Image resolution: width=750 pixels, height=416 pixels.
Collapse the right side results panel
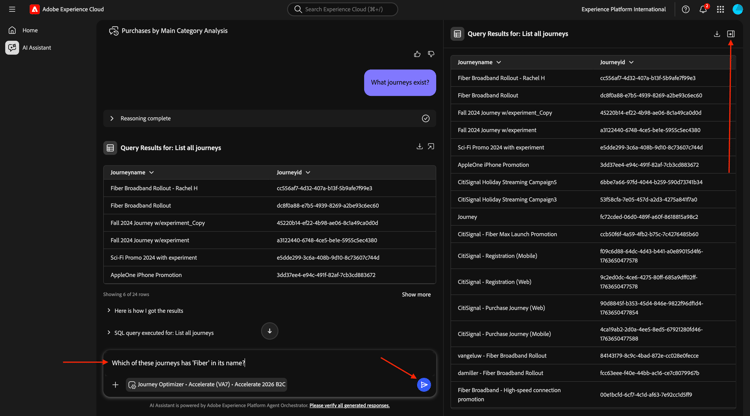[731, 34]
